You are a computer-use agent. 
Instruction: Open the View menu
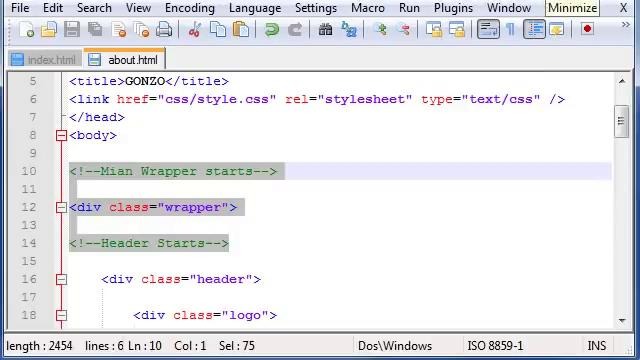click(138, 8)
